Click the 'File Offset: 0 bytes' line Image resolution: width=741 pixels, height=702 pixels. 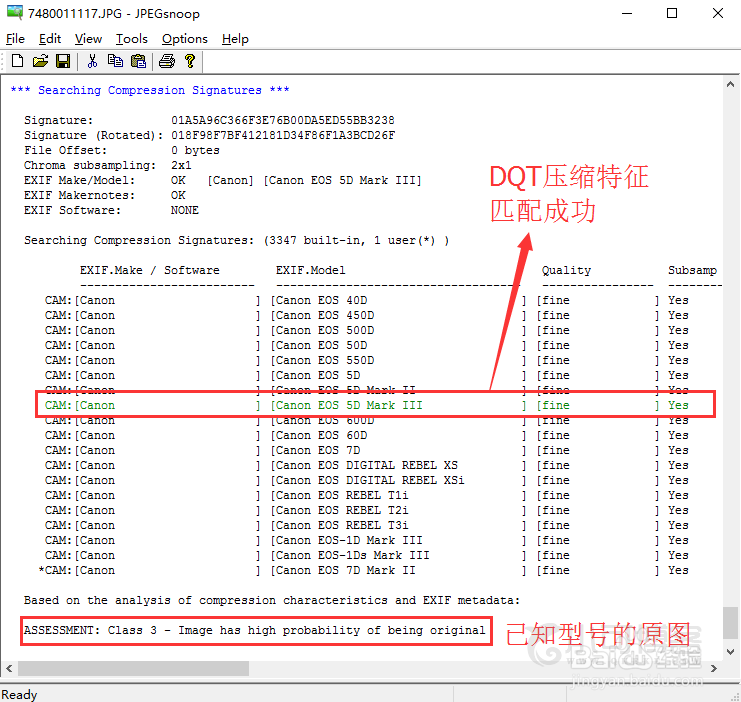pyautogui.click(x=121, y=150)
